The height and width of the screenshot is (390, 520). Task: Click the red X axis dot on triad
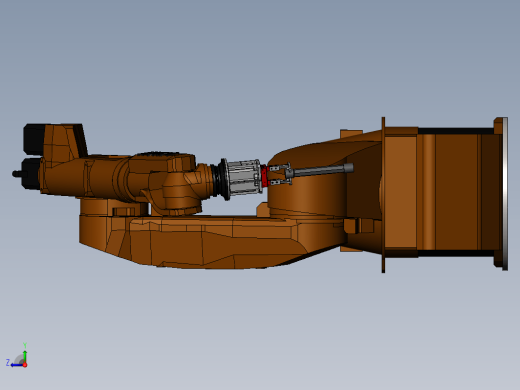pos(25,365)
